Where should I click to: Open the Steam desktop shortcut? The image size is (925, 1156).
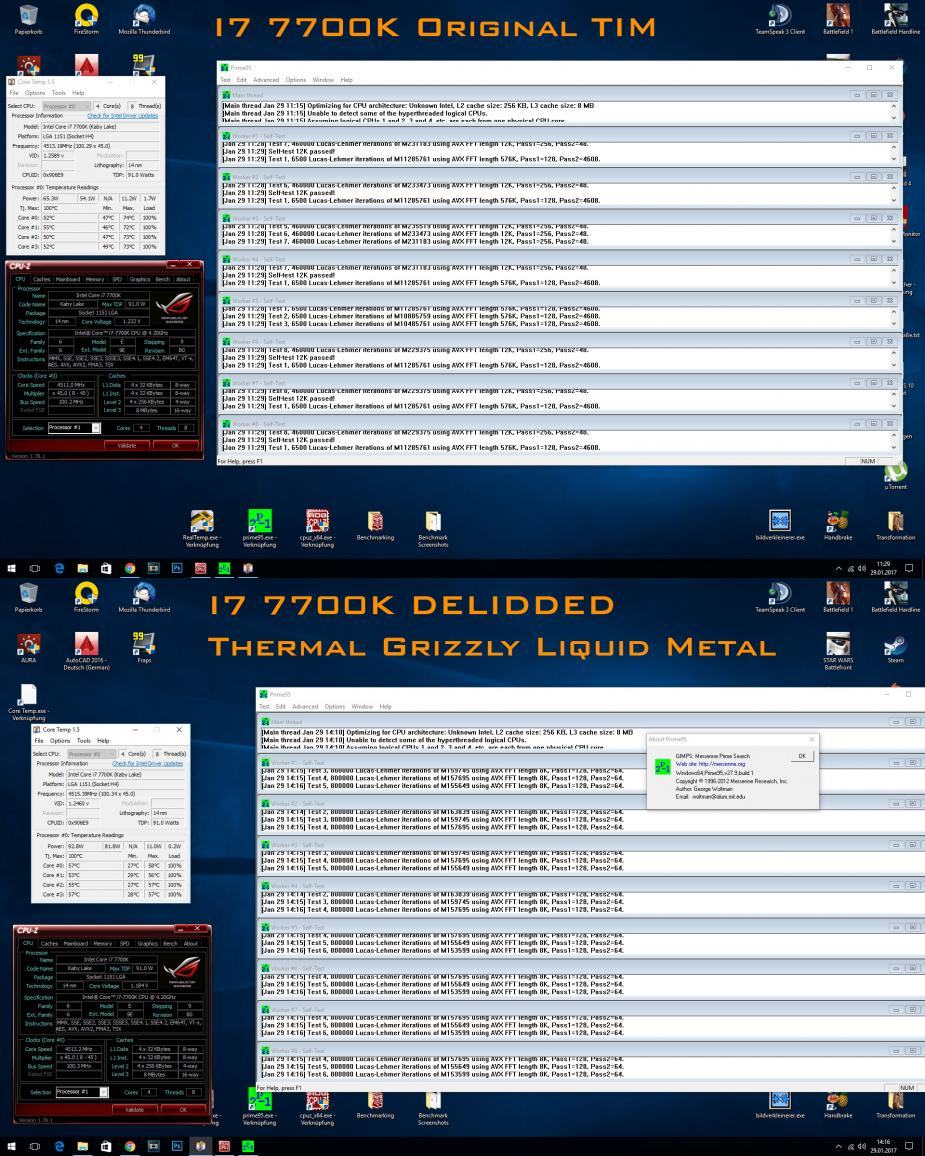(895, 648)
